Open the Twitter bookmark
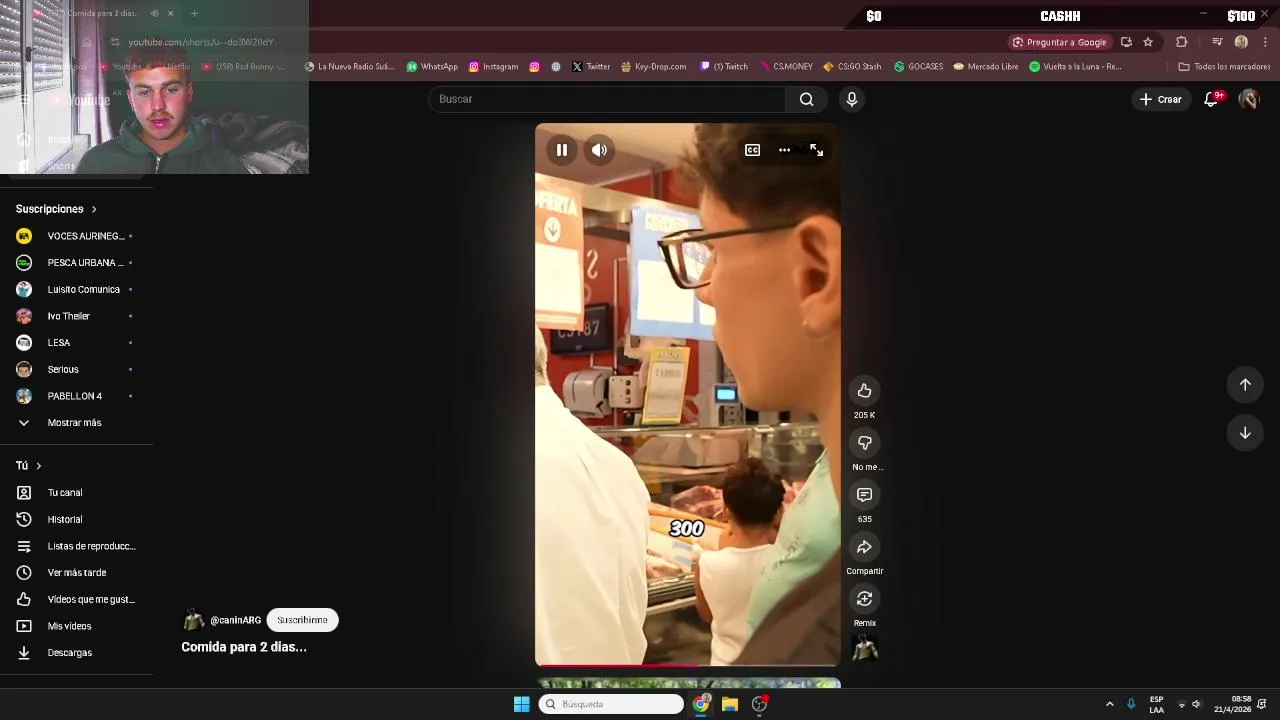 pos(591,67)
